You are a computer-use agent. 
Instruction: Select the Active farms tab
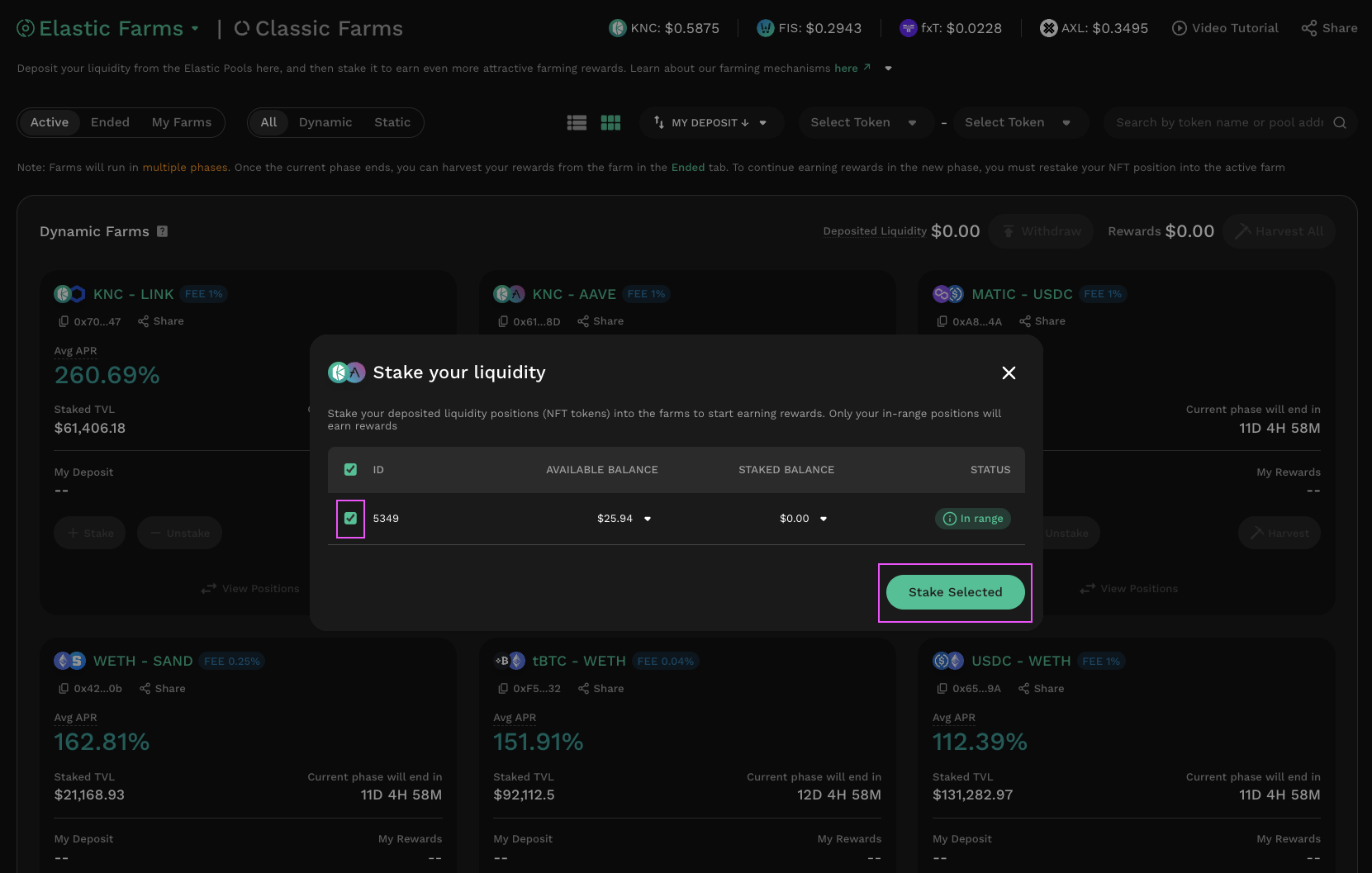pyautogui.click(x=50, y=122)
